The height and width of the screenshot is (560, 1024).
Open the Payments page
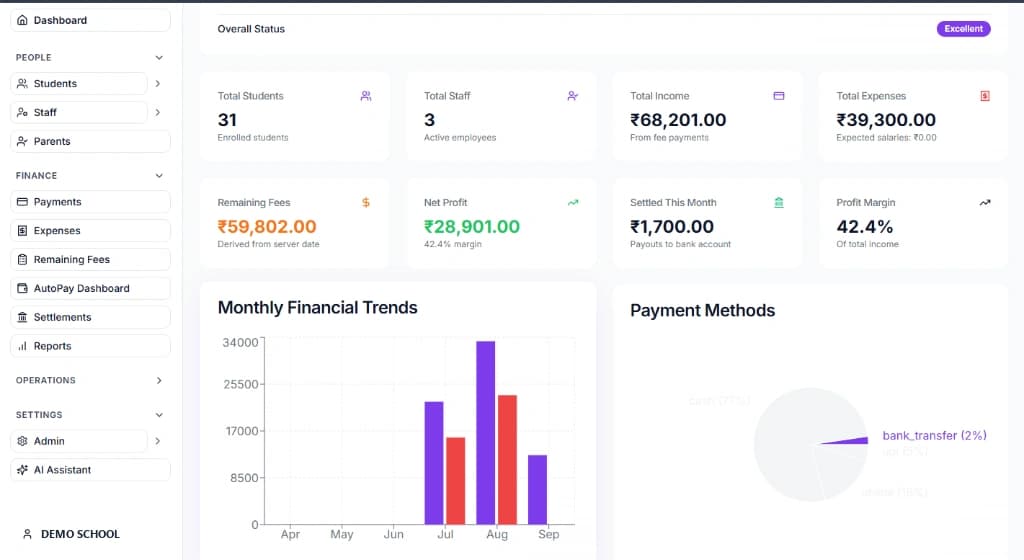click(x=90, y=202)
